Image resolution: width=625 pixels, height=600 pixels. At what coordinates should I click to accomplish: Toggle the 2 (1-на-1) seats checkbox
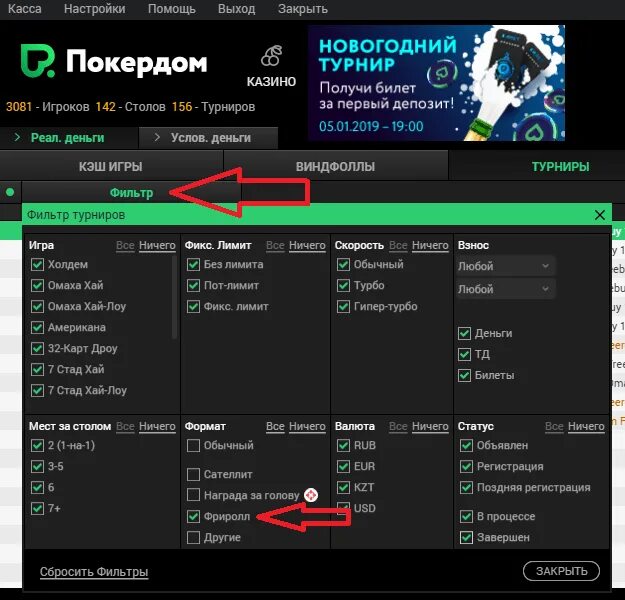click(x=37, y=445)
